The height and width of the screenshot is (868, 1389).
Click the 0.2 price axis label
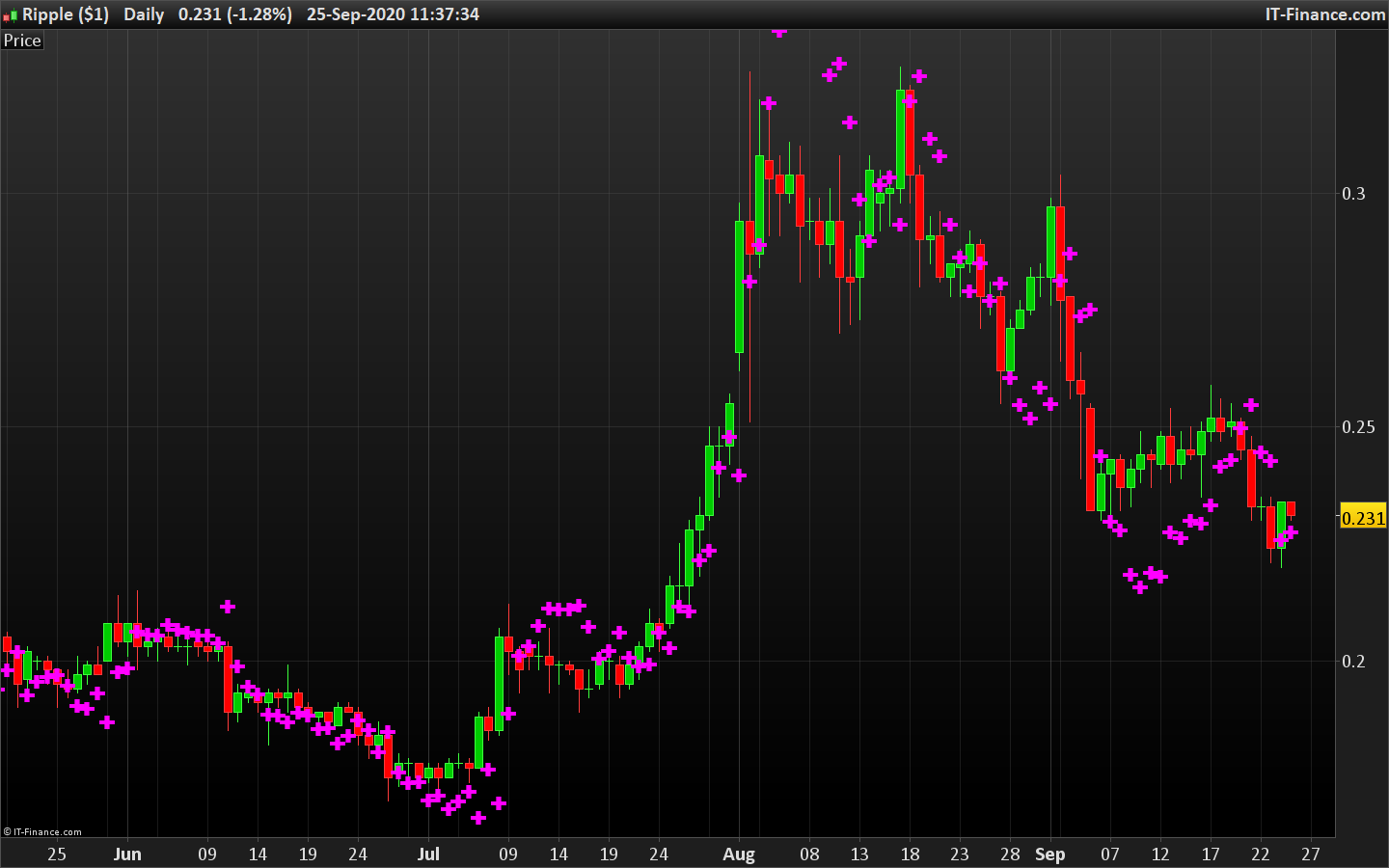pos(1354,662)
